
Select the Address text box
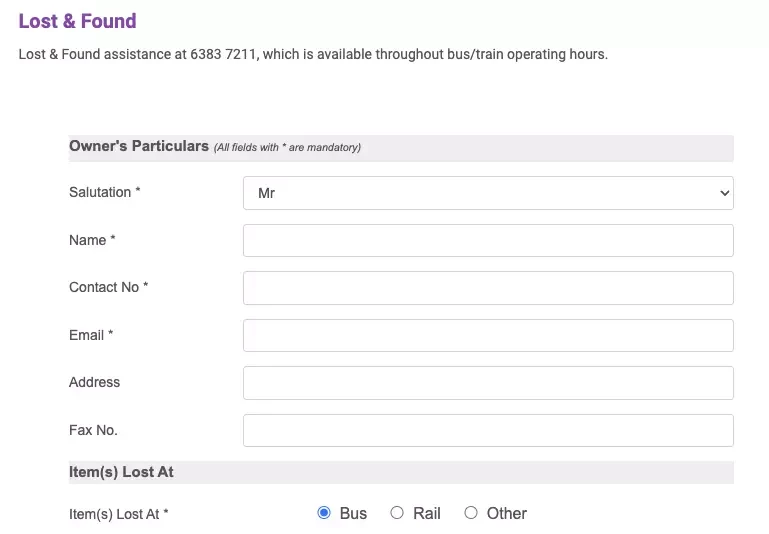coord(488,383)
